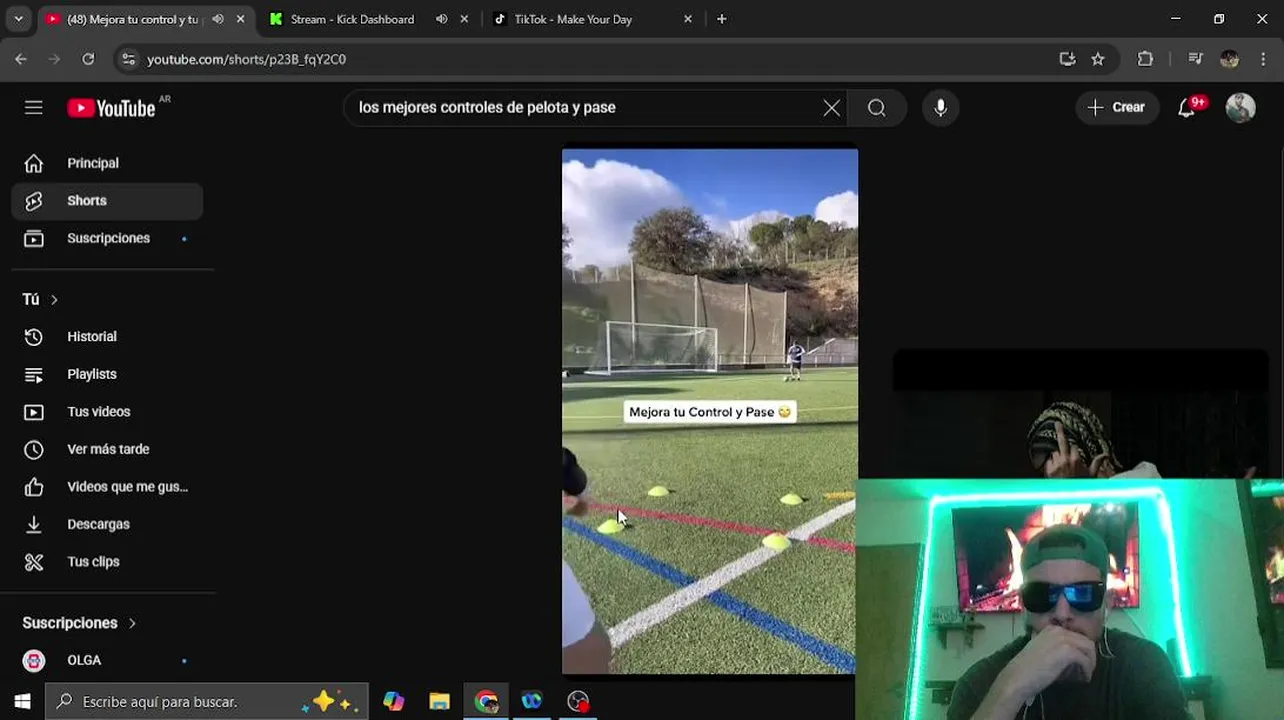Open Tus clips in the sidebar

tap(107, 562)
